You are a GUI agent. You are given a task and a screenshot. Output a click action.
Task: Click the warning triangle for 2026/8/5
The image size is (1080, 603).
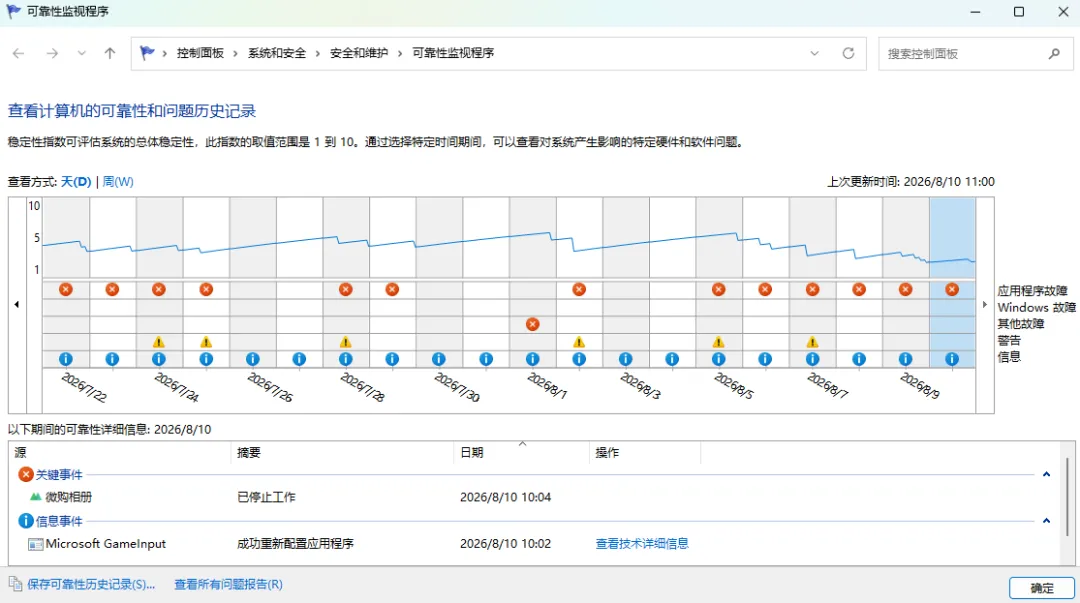[719, 342]
